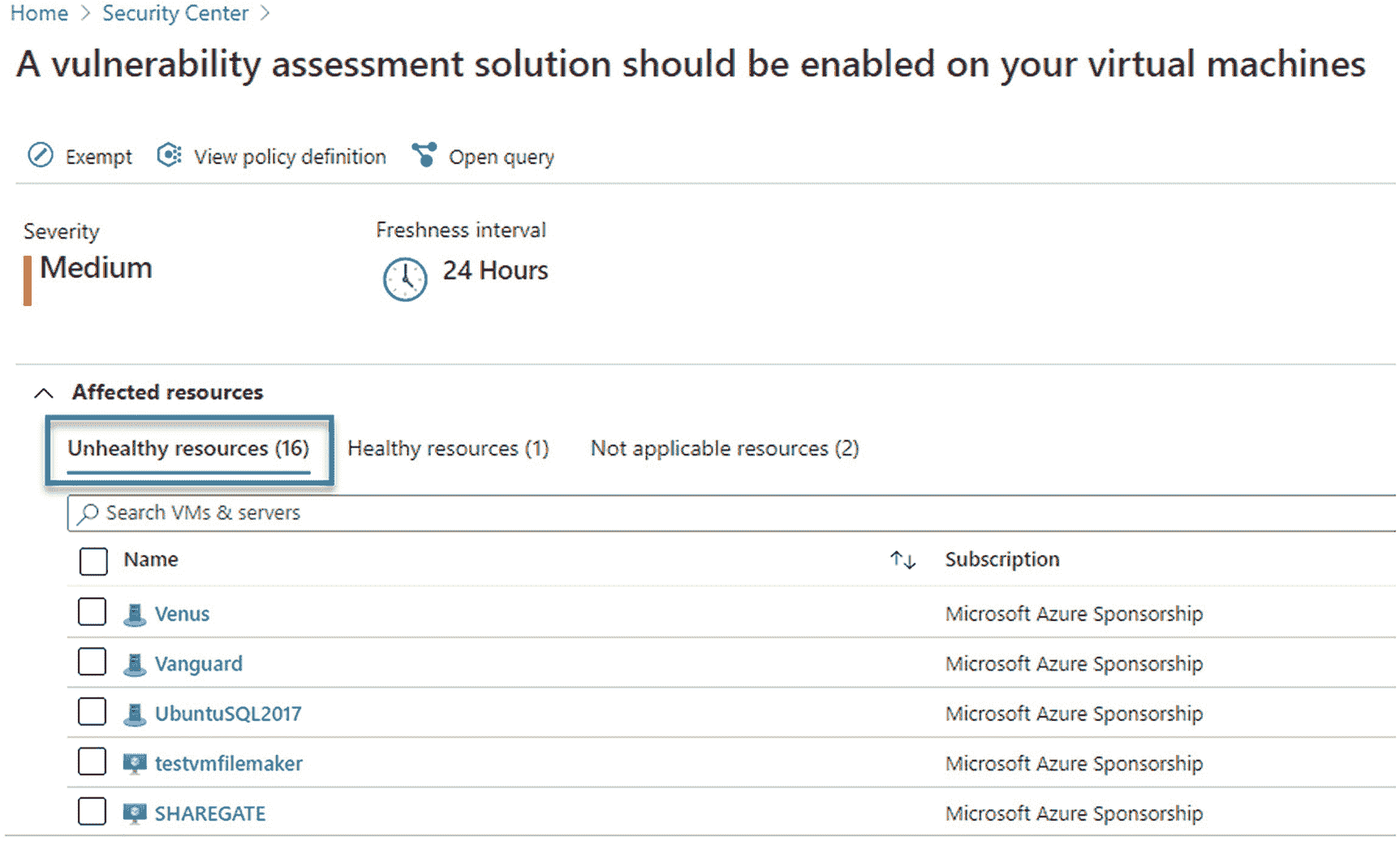Click the Freshness interval clock icon

[x=405, y=279]
